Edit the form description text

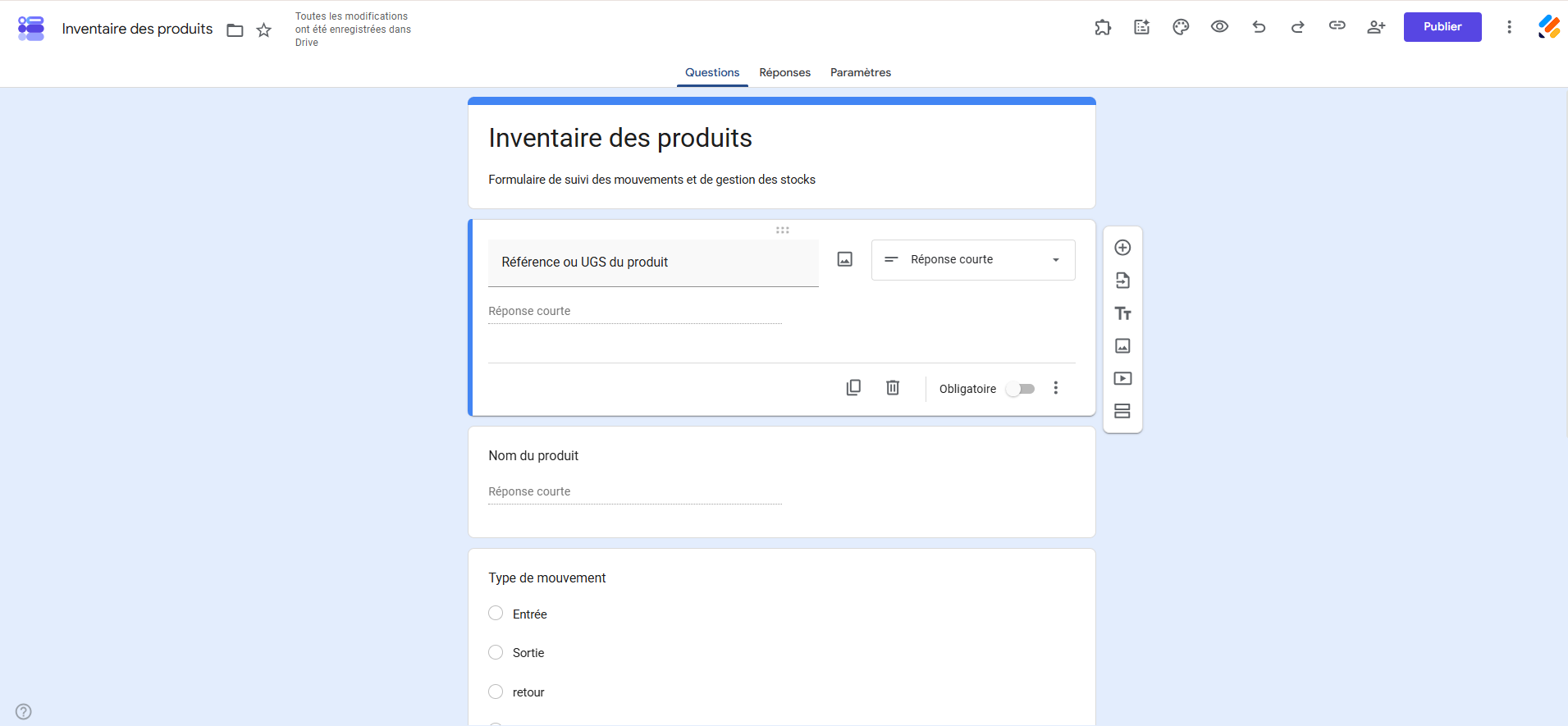click(x=651, y=180)
